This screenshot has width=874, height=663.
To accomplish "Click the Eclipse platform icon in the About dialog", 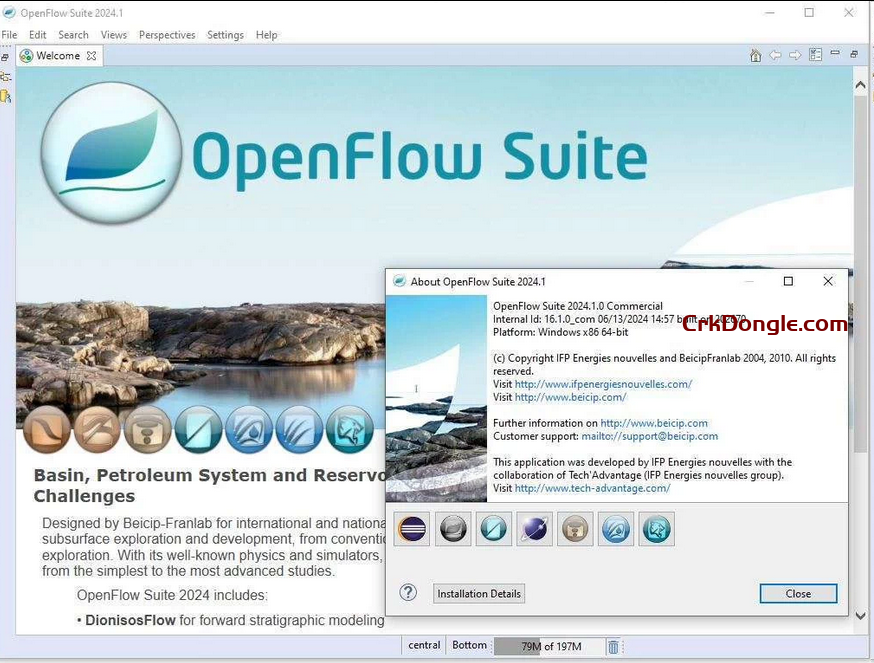I will (411, 528).
